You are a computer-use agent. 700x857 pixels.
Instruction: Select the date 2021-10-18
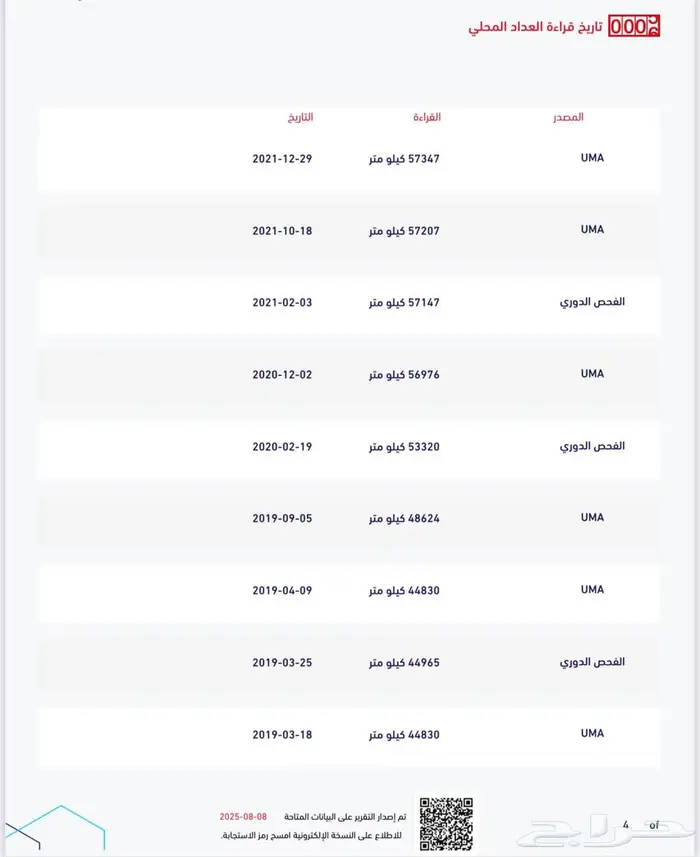[282, 231]
